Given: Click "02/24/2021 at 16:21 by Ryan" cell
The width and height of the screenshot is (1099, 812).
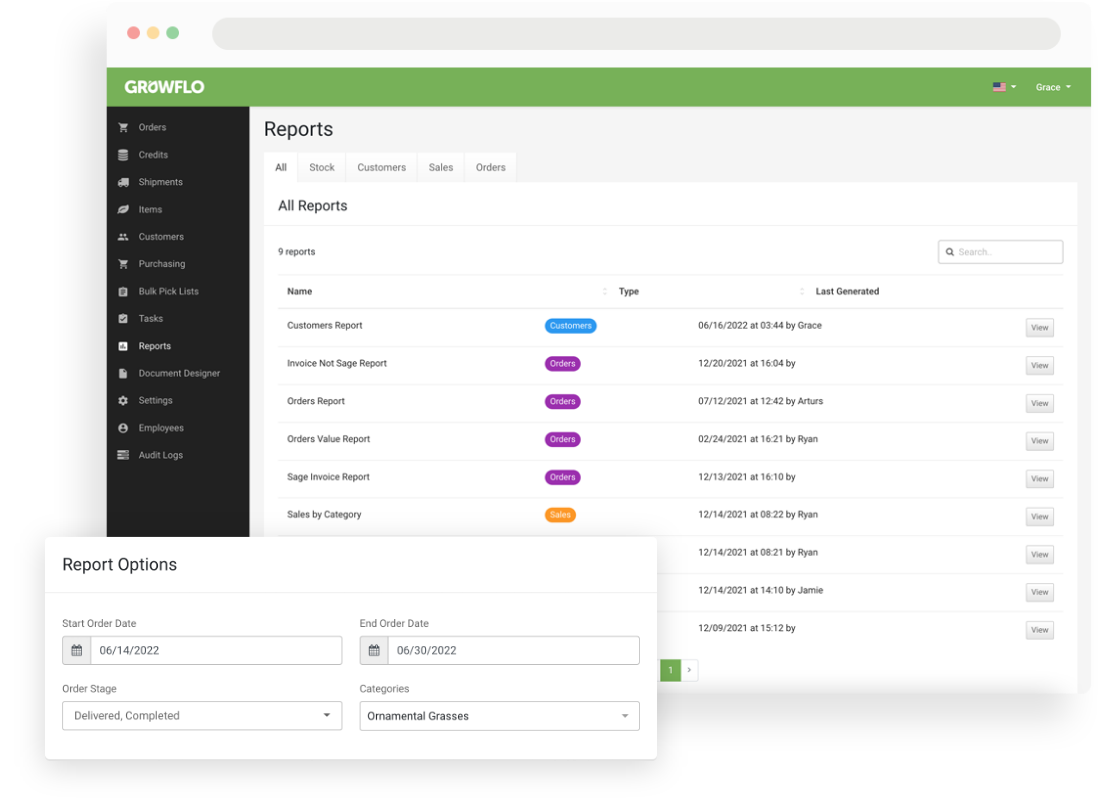Looking at the screenshot, I should coord(758,439).
